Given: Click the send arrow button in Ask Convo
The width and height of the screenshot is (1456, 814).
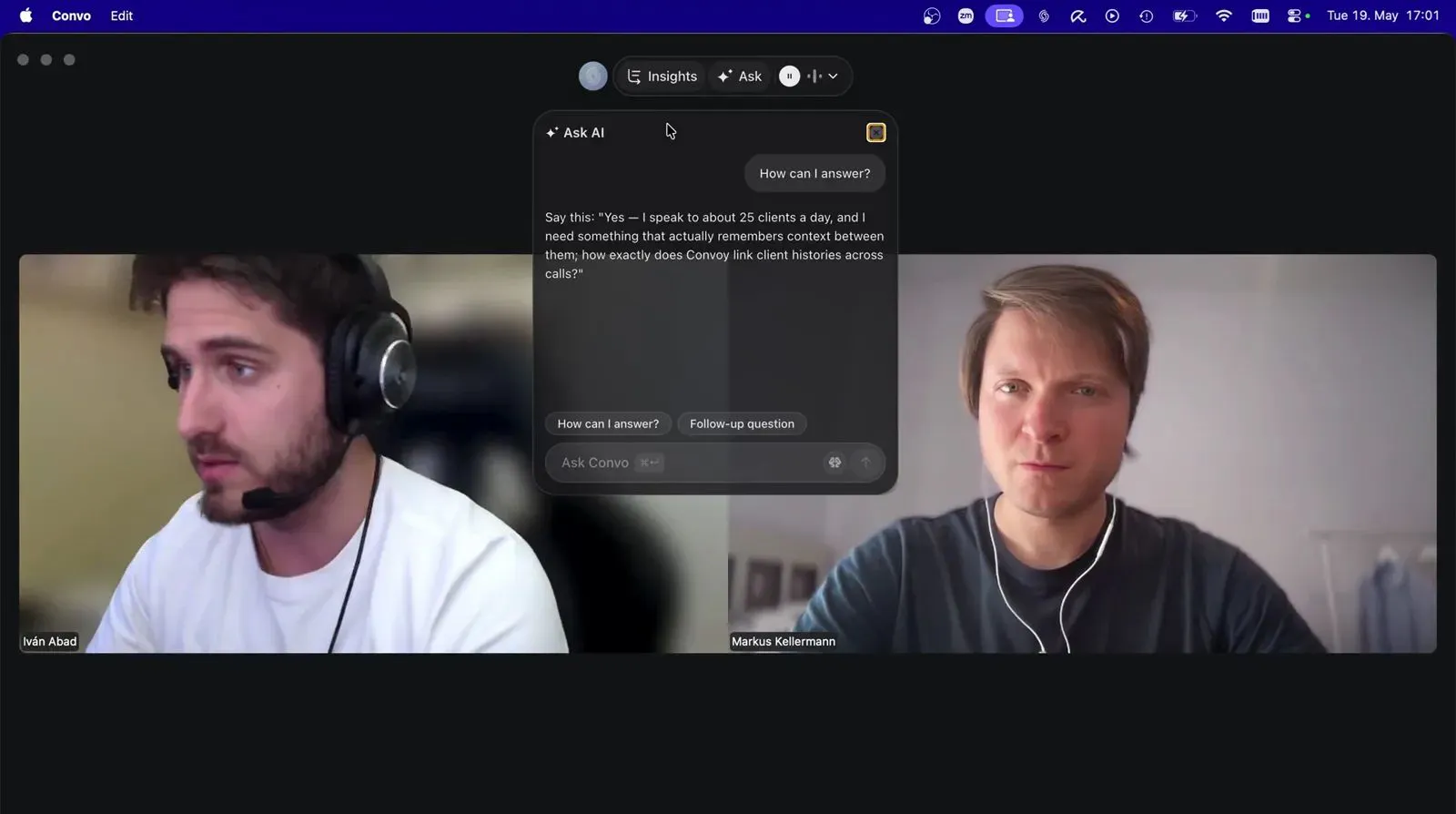Looking at the screenshot, I should pyautogui.click(x=865, y=463).
